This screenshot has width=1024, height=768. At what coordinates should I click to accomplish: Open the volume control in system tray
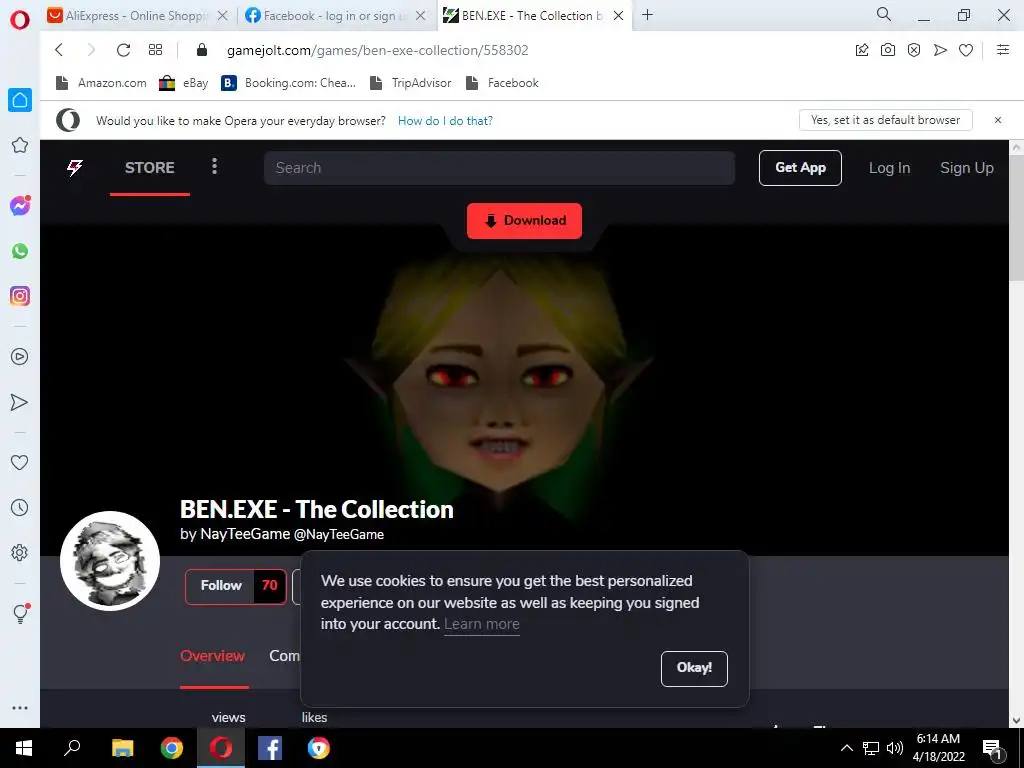[x=895, y=748]
